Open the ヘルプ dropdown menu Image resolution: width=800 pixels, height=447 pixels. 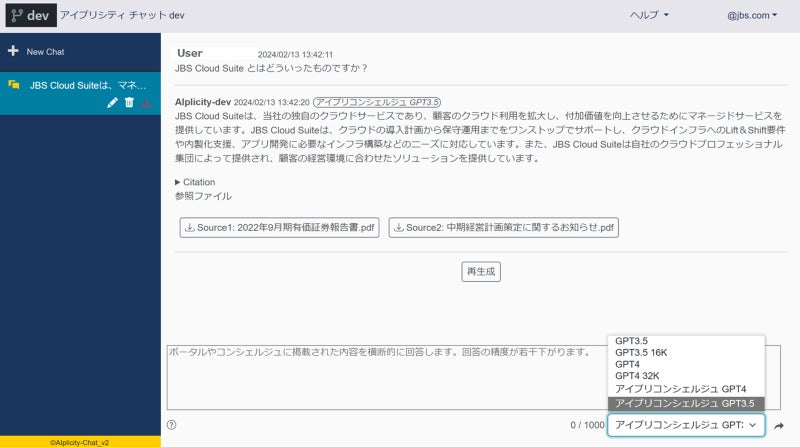(649, 15)
